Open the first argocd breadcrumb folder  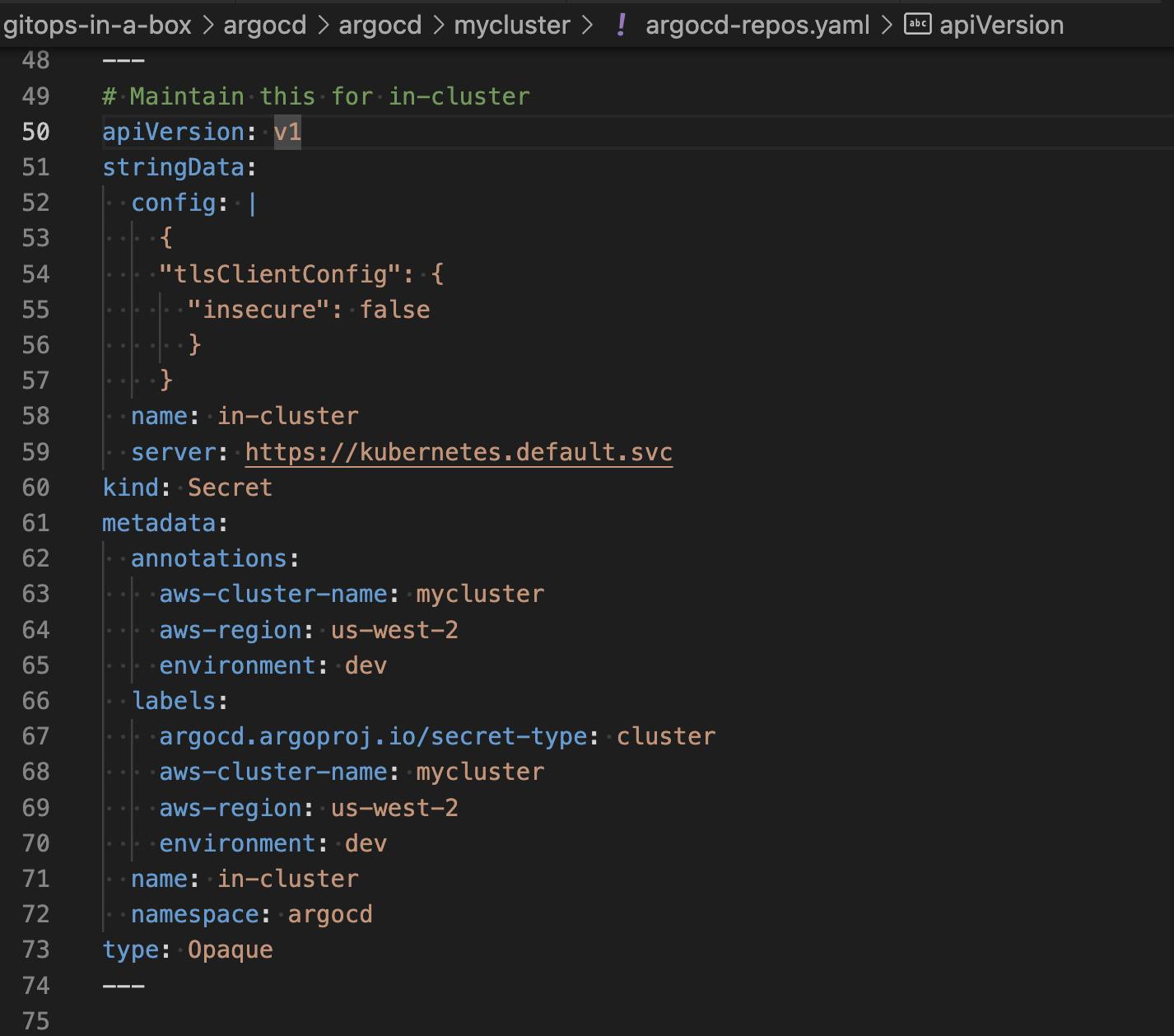pyautogui.click(x=264, y=26)
